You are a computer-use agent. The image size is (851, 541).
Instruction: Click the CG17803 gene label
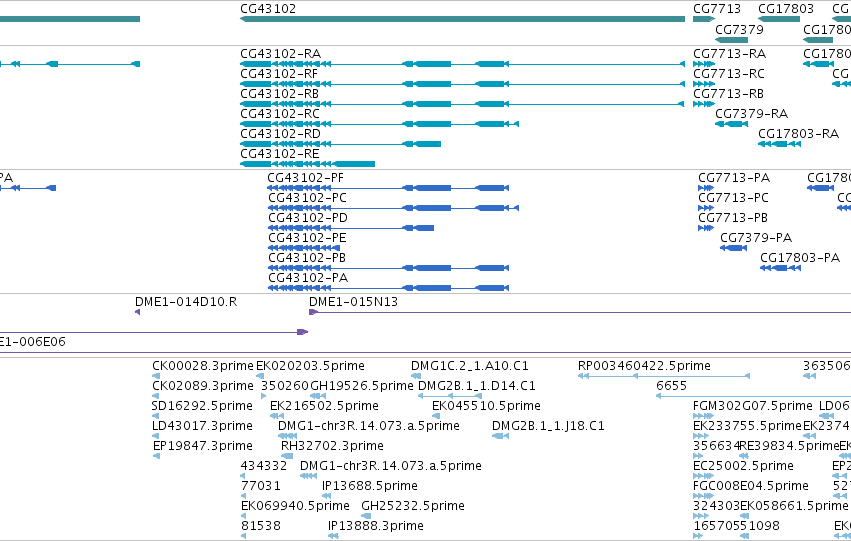point(785,9)
